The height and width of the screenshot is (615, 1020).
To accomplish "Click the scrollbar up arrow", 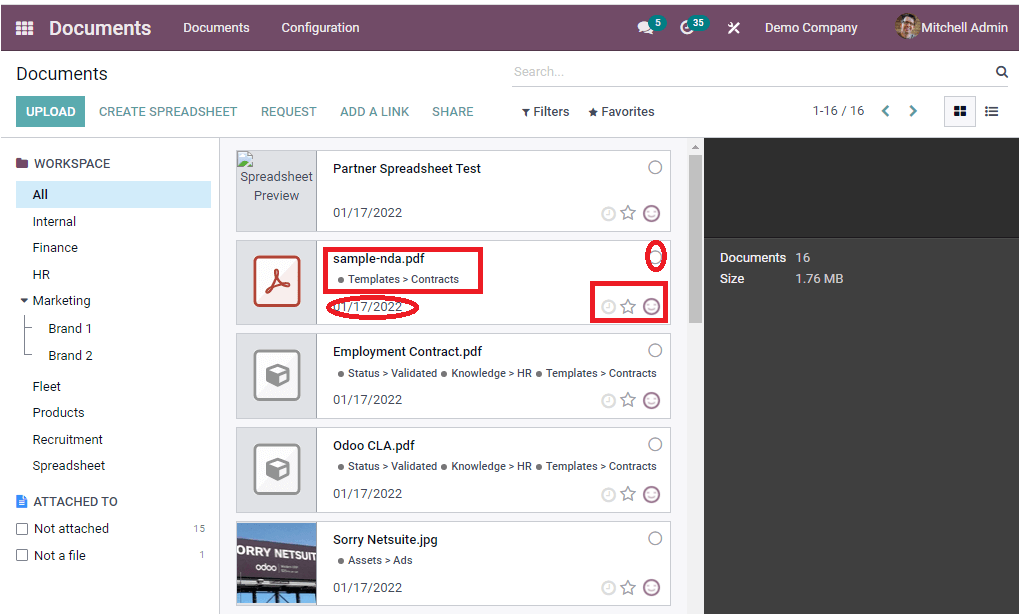I will (695, 147).
